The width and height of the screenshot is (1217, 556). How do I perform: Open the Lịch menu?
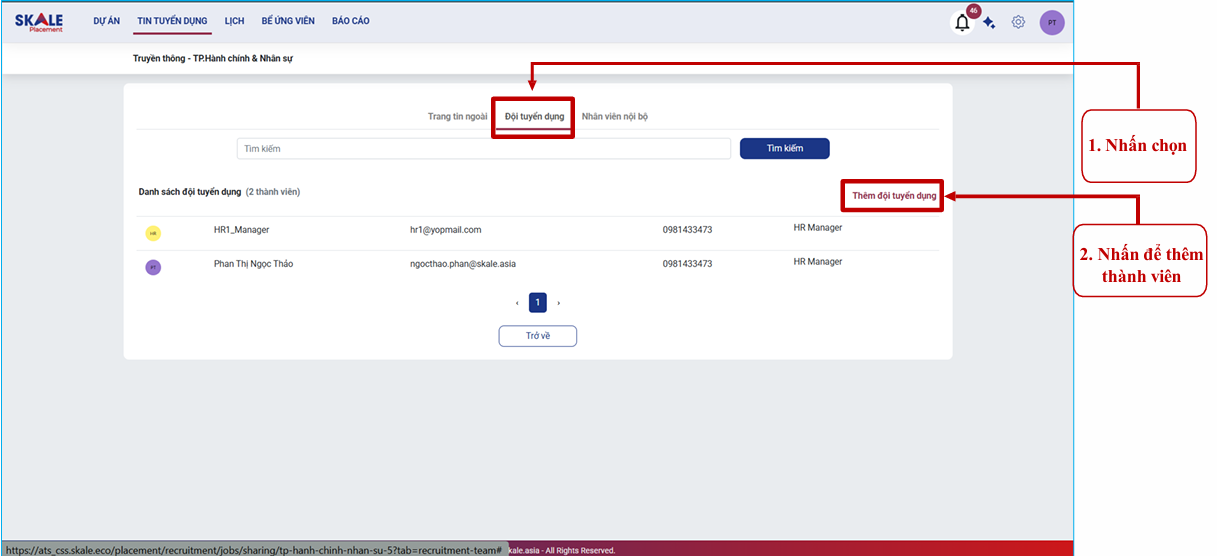click(x=235, y=21)
